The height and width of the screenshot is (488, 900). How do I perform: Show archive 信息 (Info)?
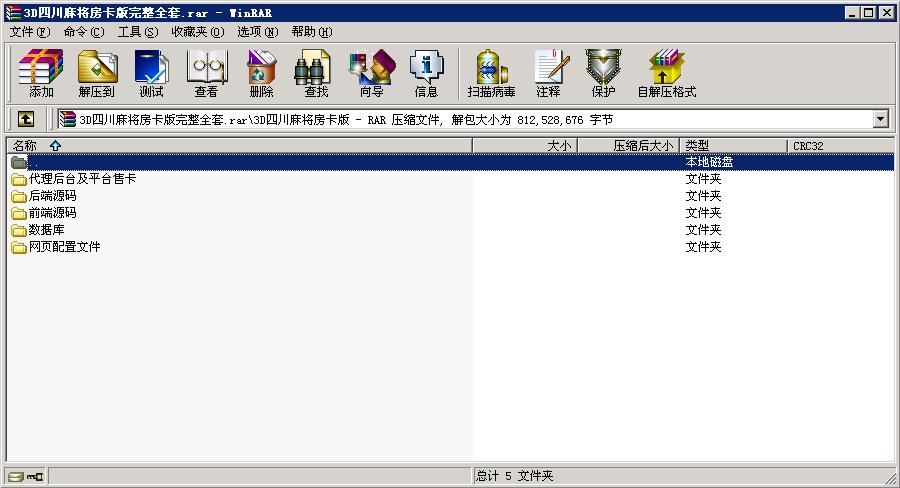point(426,73)
